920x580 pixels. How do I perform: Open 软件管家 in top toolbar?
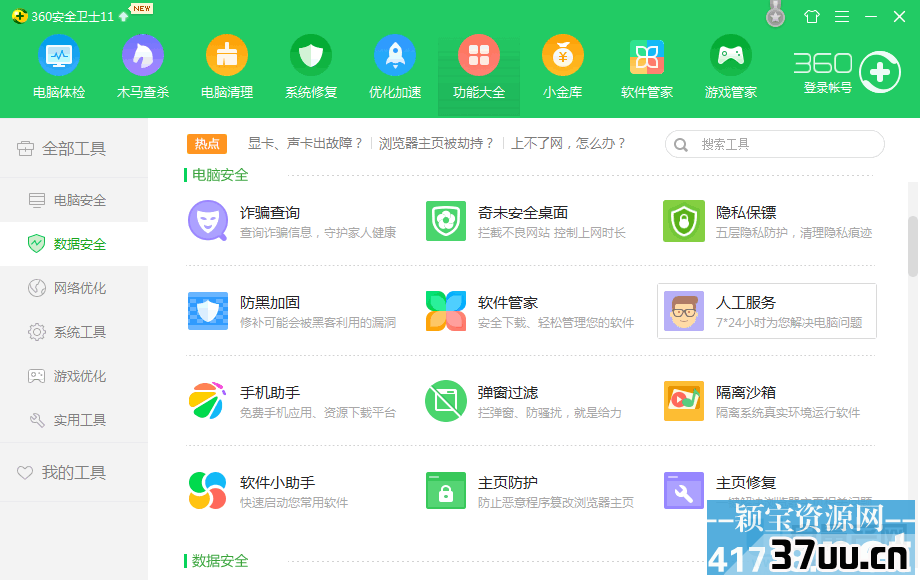point(647,57)
